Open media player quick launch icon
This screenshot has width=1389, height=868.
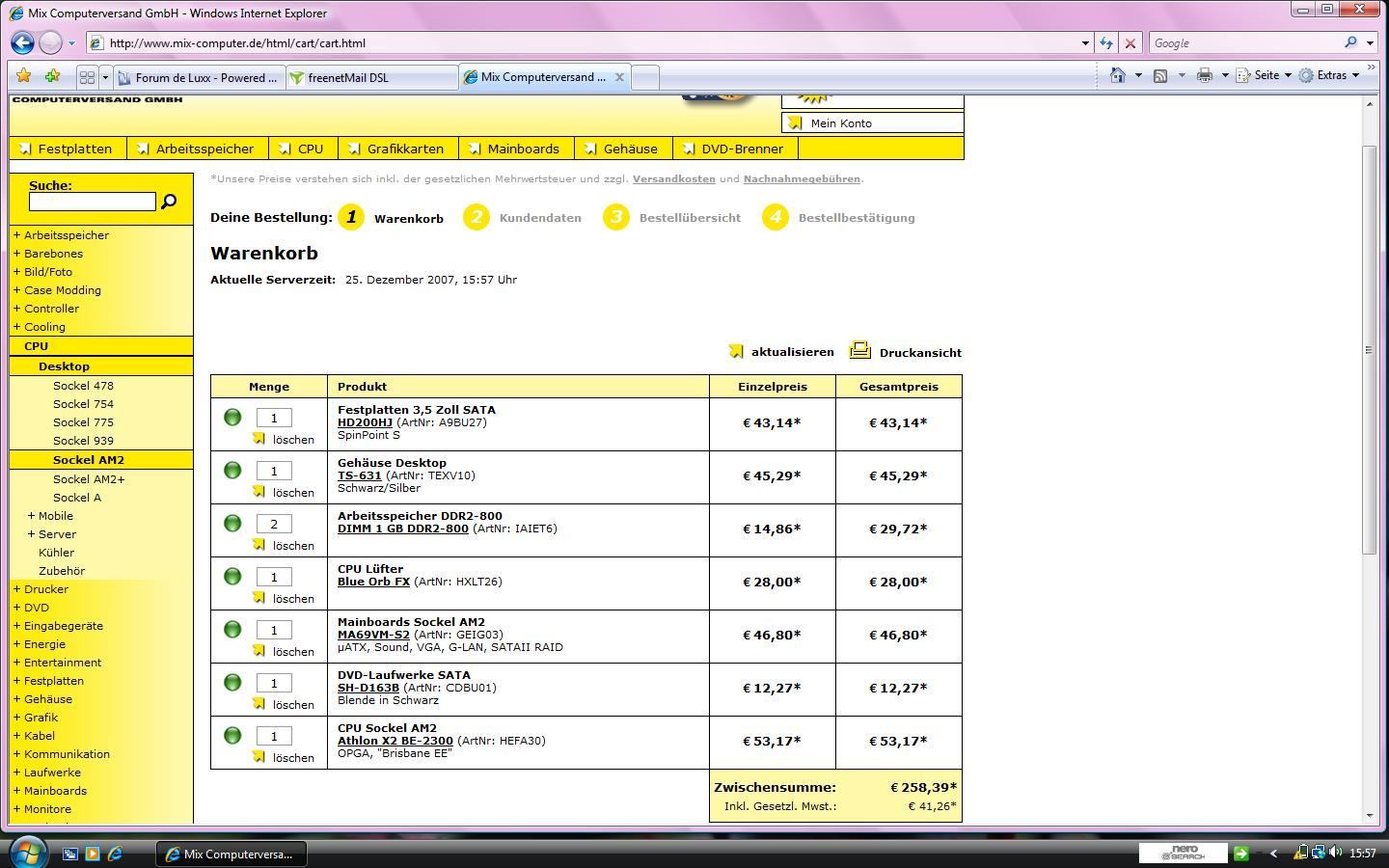(x=93, y=854)
